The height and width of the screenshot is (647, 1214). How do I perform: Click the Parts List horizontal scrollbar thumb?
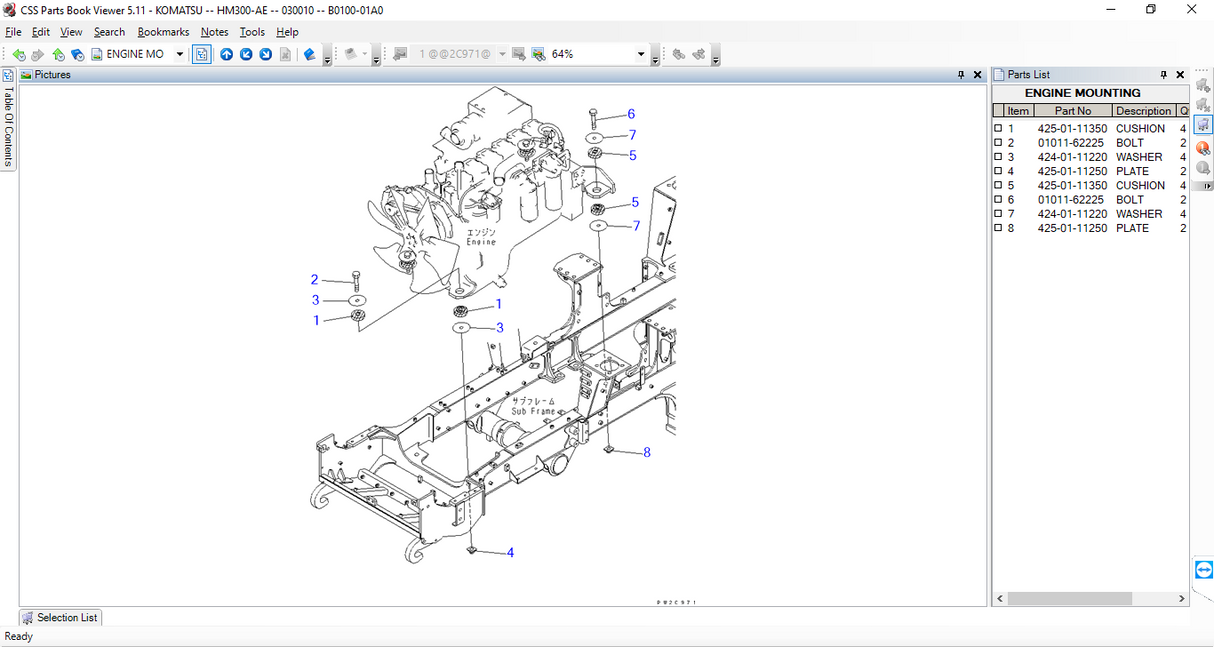1069,599
